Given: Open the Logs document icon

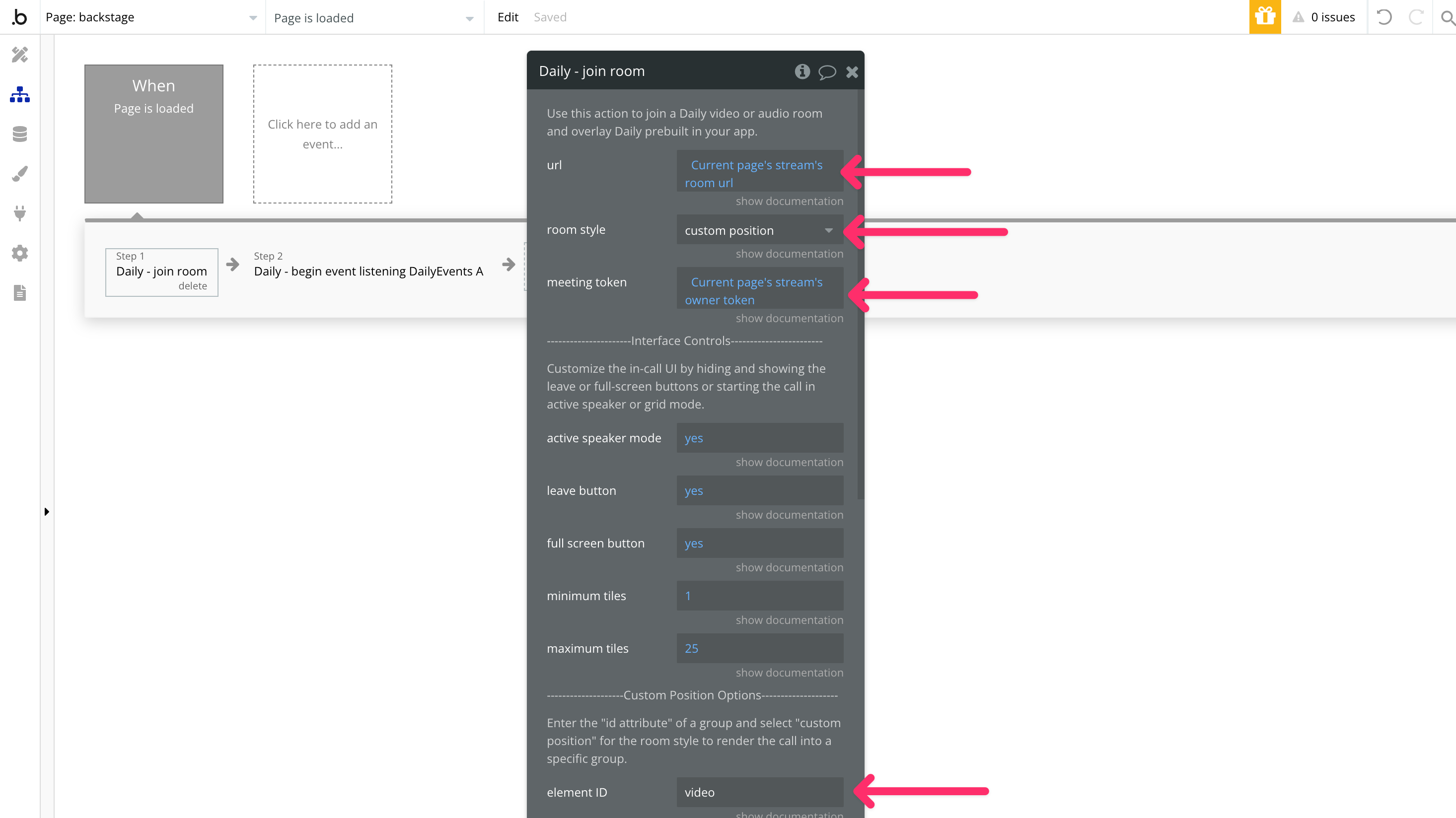Looking at the screenshot, I should (20, 293).
